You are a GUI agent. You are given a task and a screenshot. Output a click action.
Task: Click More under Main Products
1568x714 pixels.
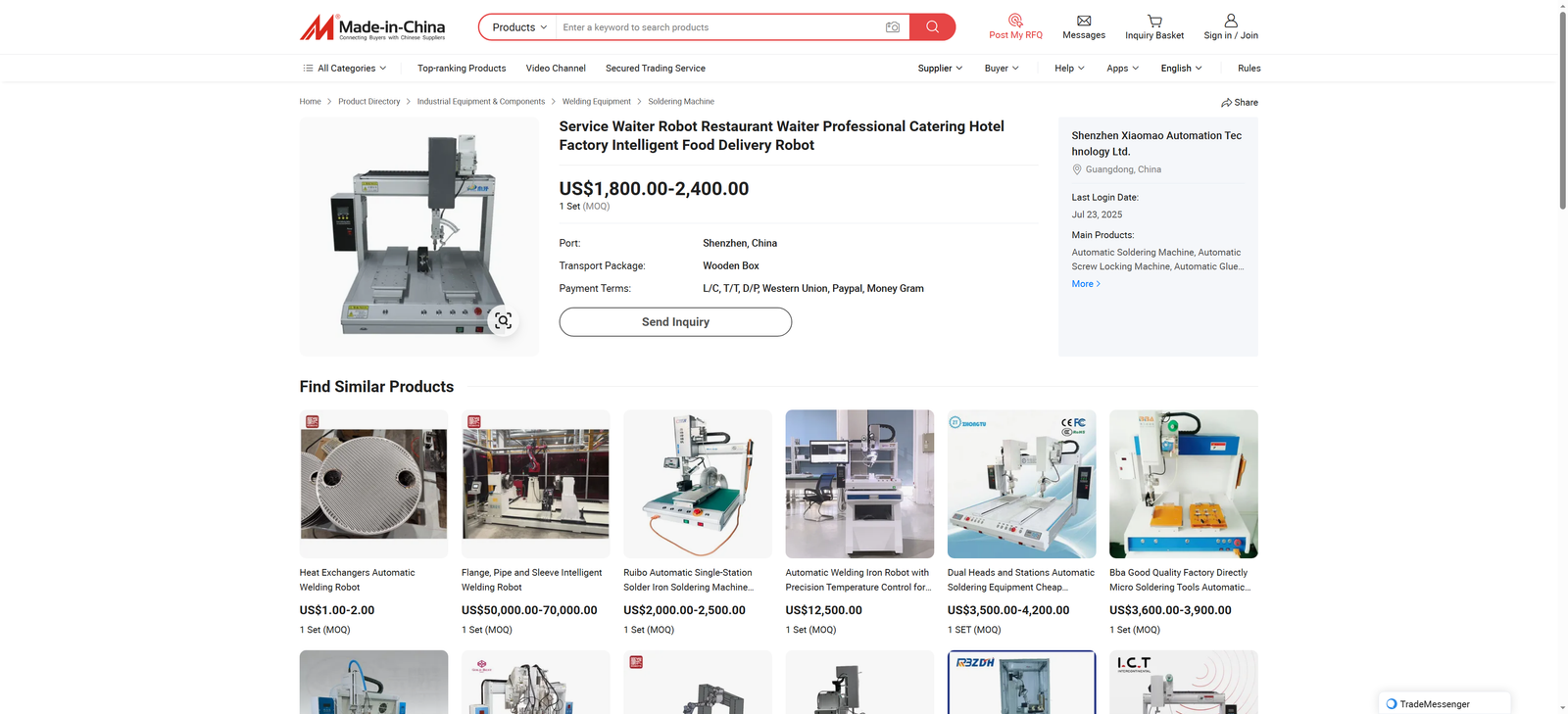[1086, 284]
